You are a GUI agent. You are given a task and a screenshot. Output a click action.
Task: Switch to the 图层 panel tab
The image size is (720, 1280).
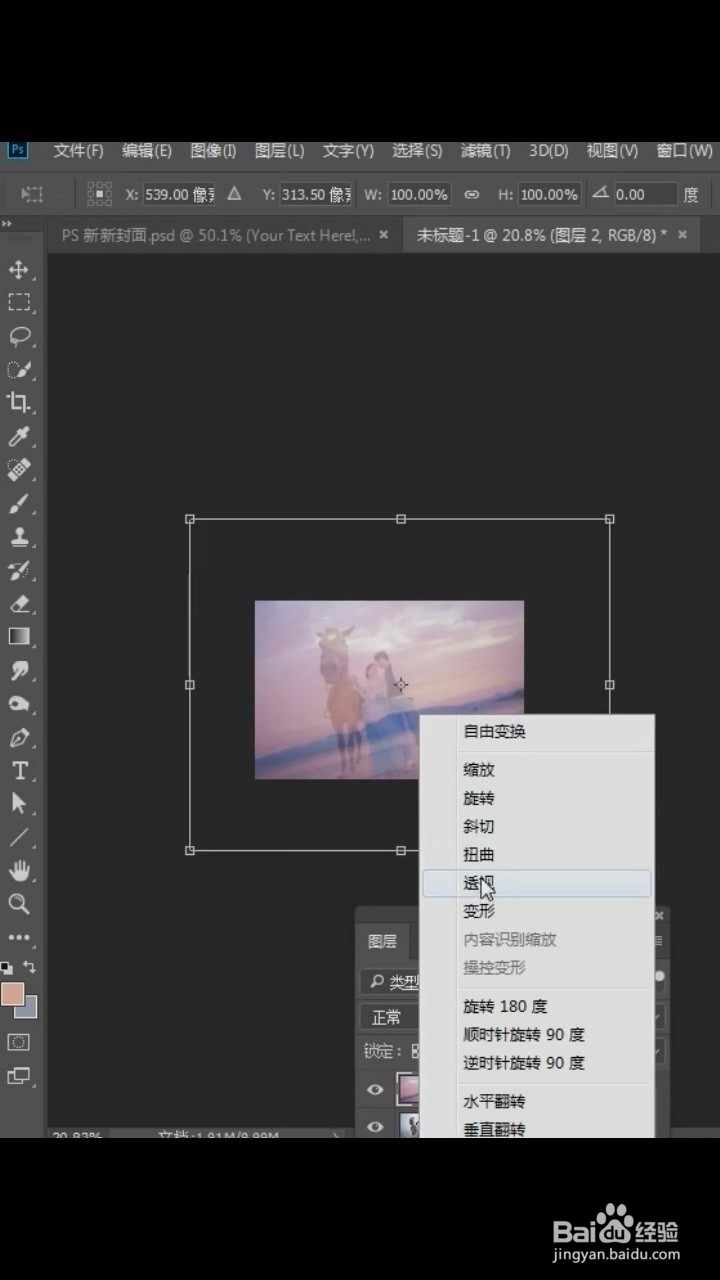click(x=382, y=941)
